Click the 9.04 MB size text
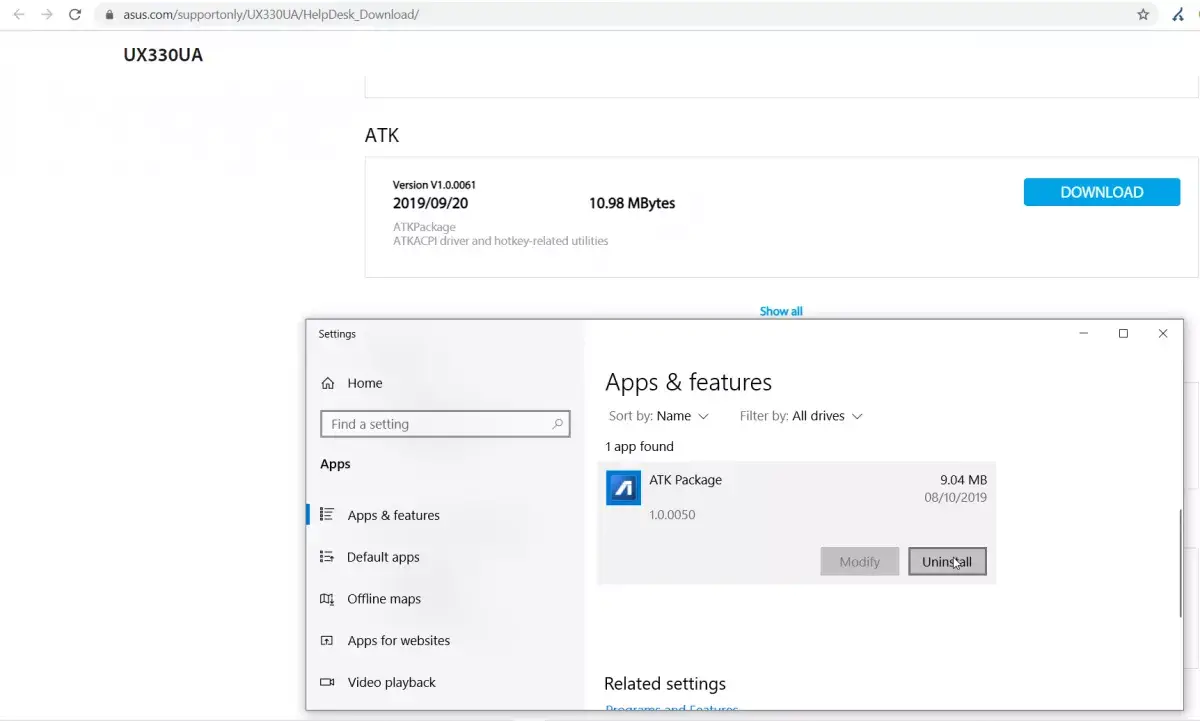The width and height of the screenshot is (1200, 721). 963,480
